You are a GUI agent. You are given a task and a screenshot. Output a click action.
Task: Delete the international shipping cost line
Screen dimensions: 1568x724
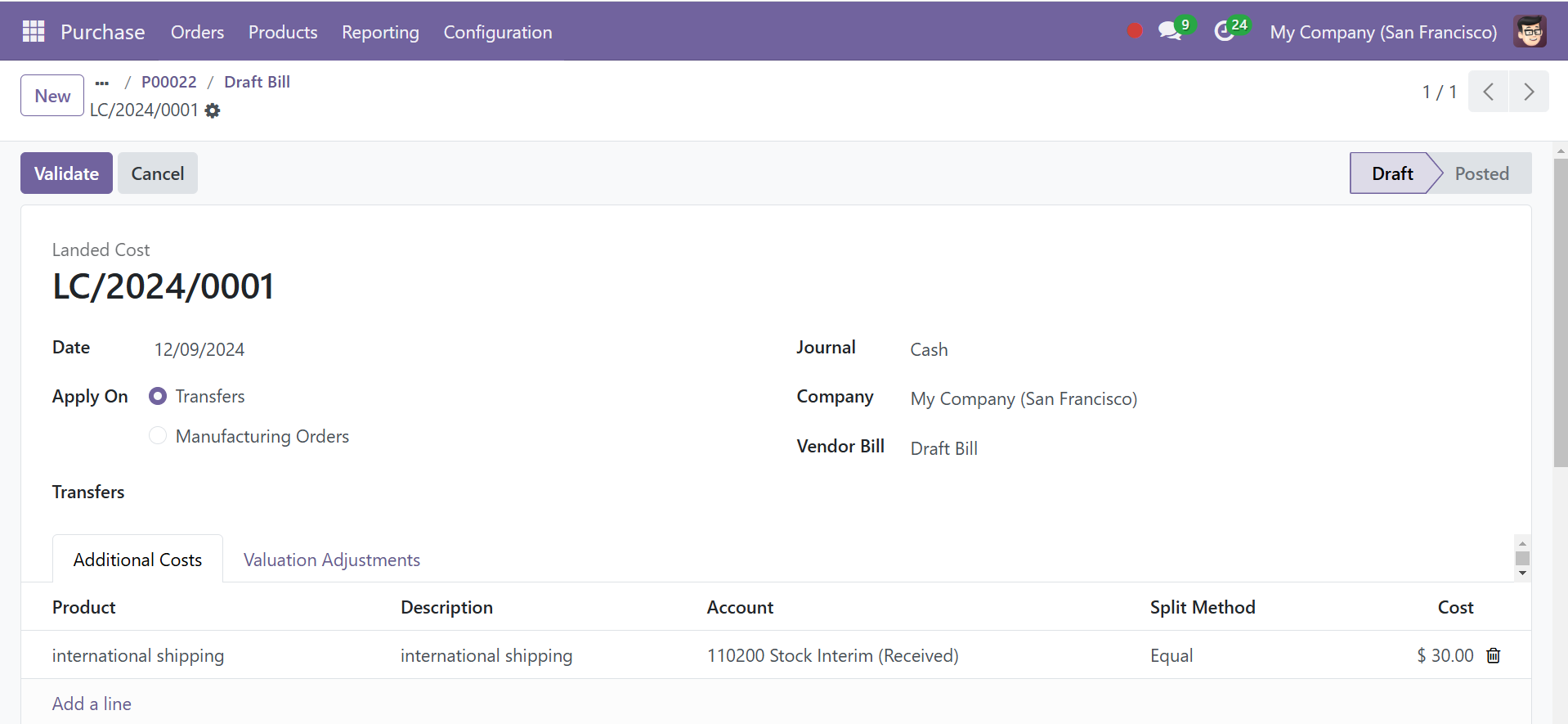1493,655
